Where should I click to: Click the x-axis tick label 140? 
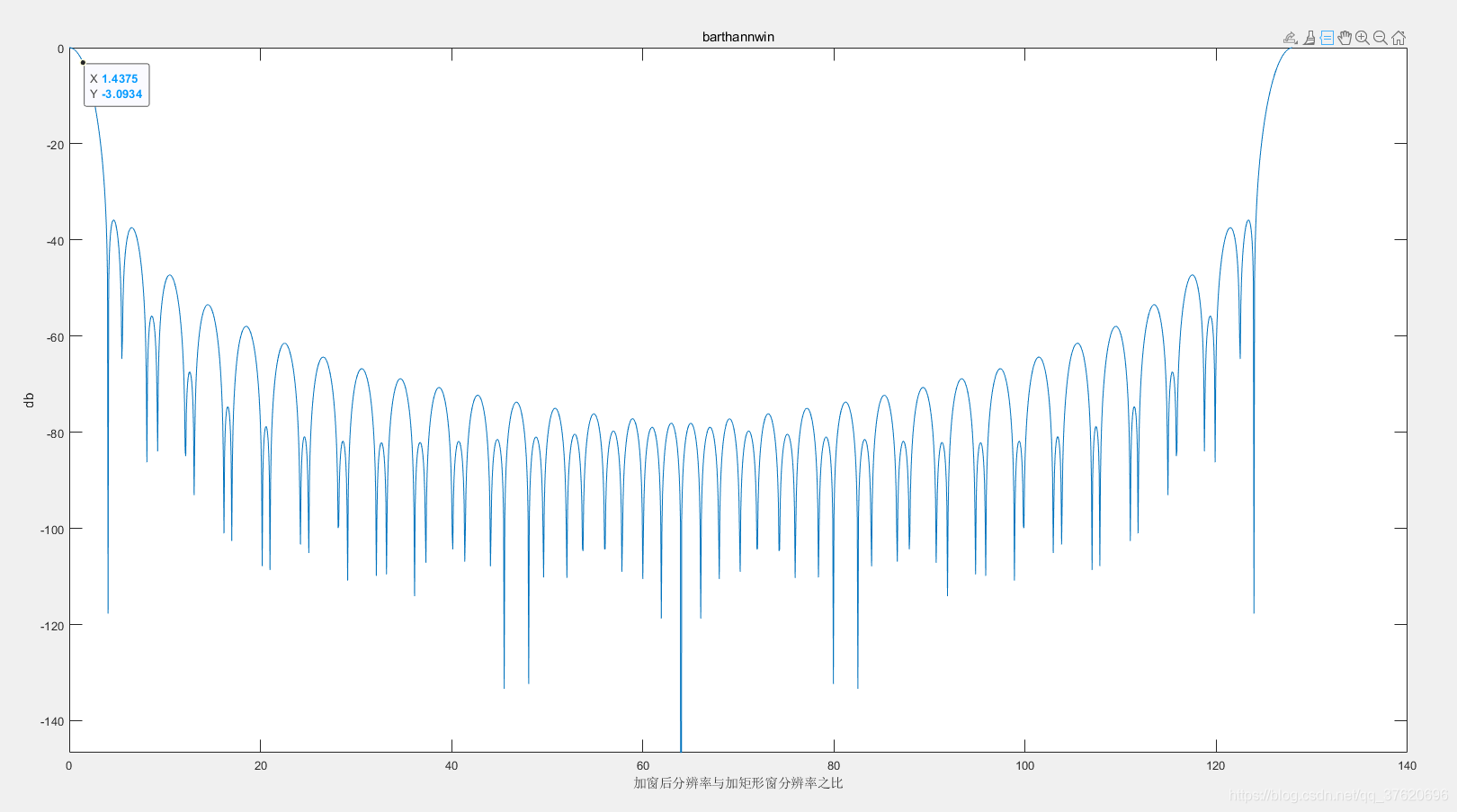[x=1407, y=766]
